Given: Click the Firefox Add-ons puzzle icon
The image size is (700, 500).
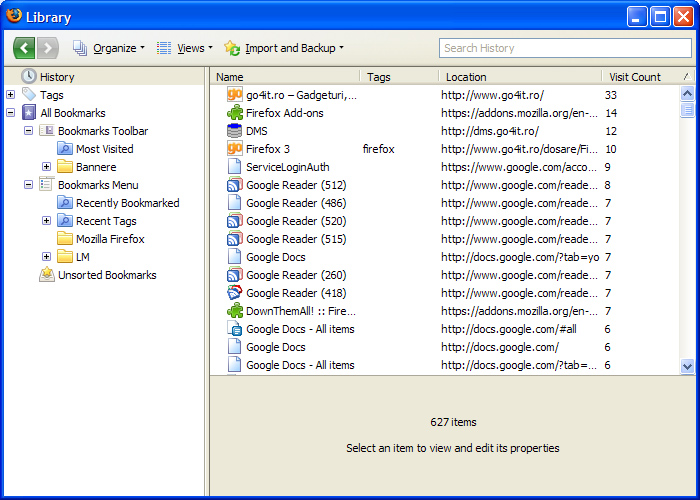Looking at the screenshot, I should click(235, 112).
